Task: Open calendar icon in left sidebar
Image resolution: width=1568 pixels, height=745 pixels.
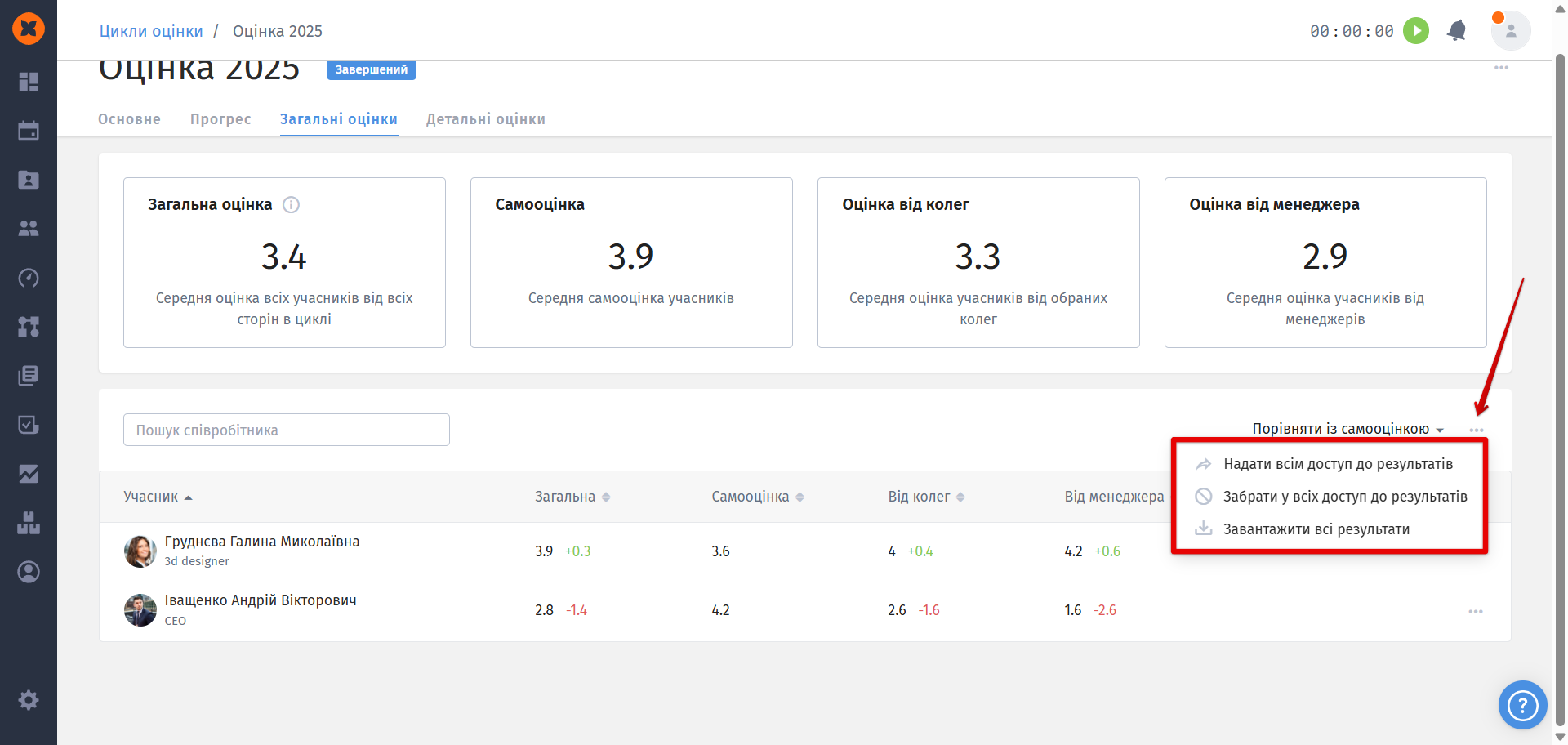Action: 29,131
